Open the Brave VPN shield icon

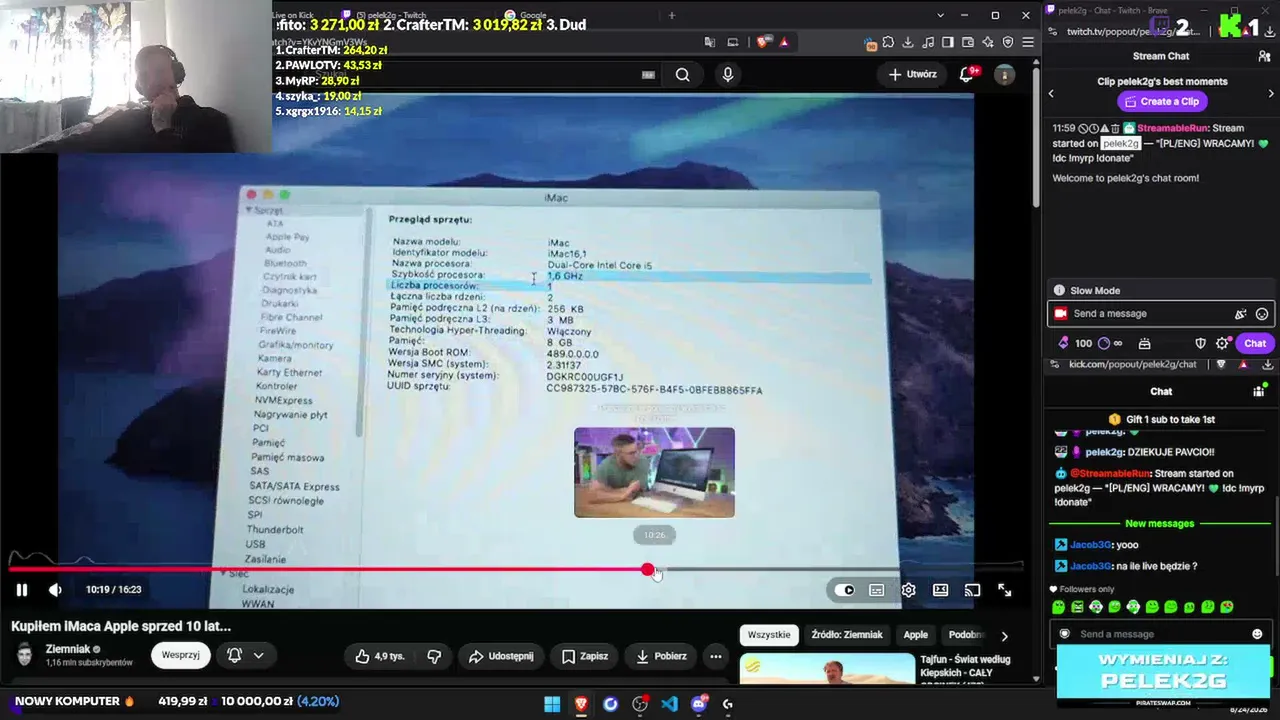coord(1008,42)
